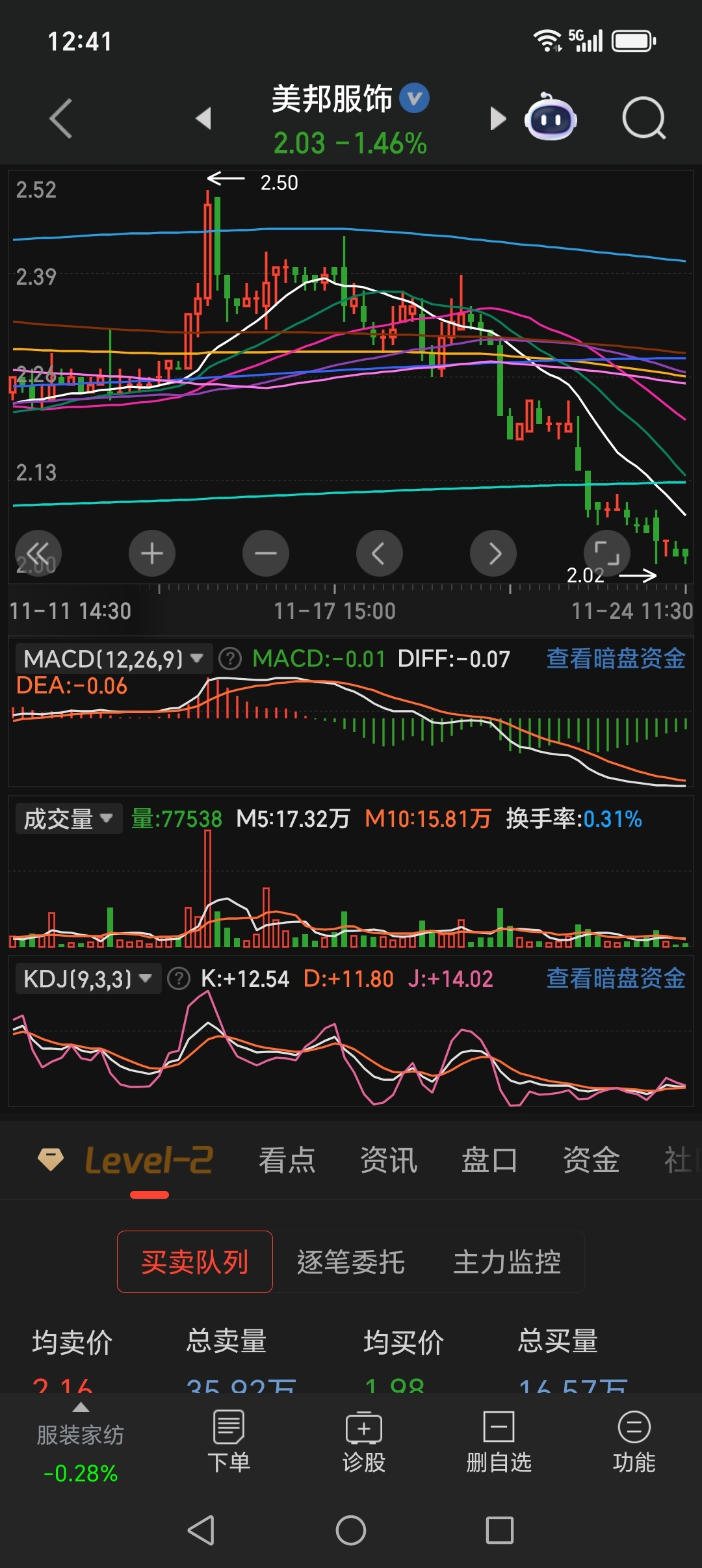Screen dimensions: 702x1568
Task: Tap the 11-17 15:00 time axis label
Action: click(x=335, y=611)
